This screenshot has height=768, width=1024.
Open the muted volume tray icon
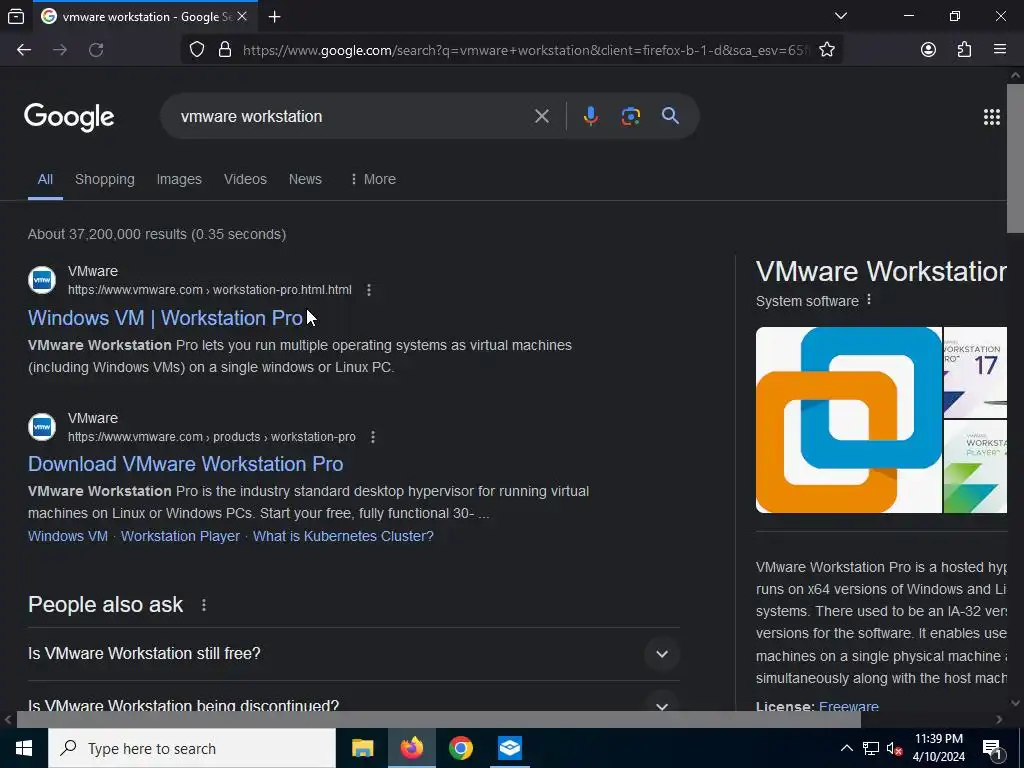[x=895, y=748]
